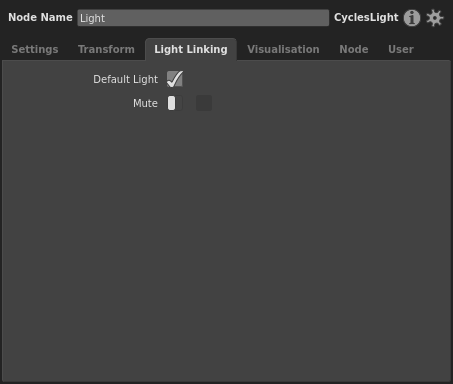The width and height of the screenshot is (453, 384).
Task: Toggle the Default Light checkbox
Action: tap(175, 79)
